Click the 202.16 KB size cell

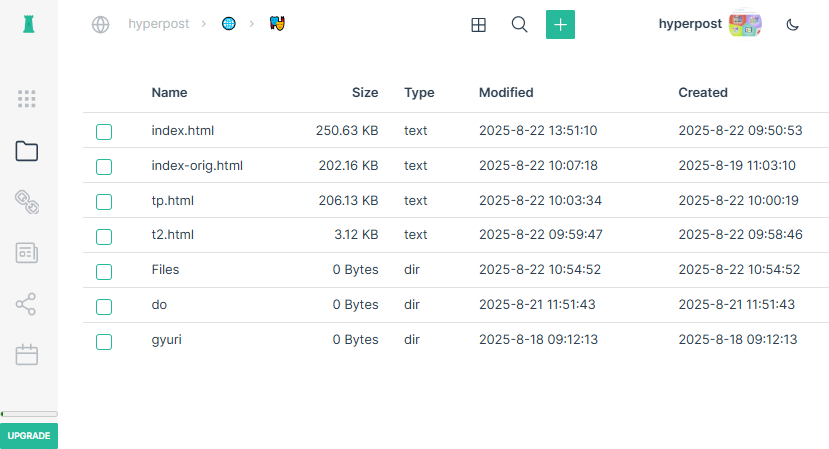(x=348, y=166)
